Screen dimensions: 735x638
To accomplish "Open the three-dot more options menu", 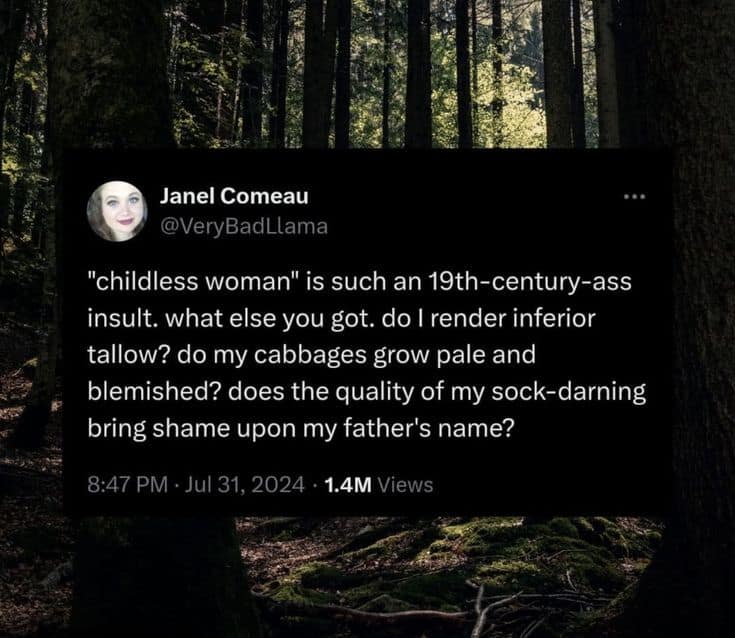I will [632, 195].
